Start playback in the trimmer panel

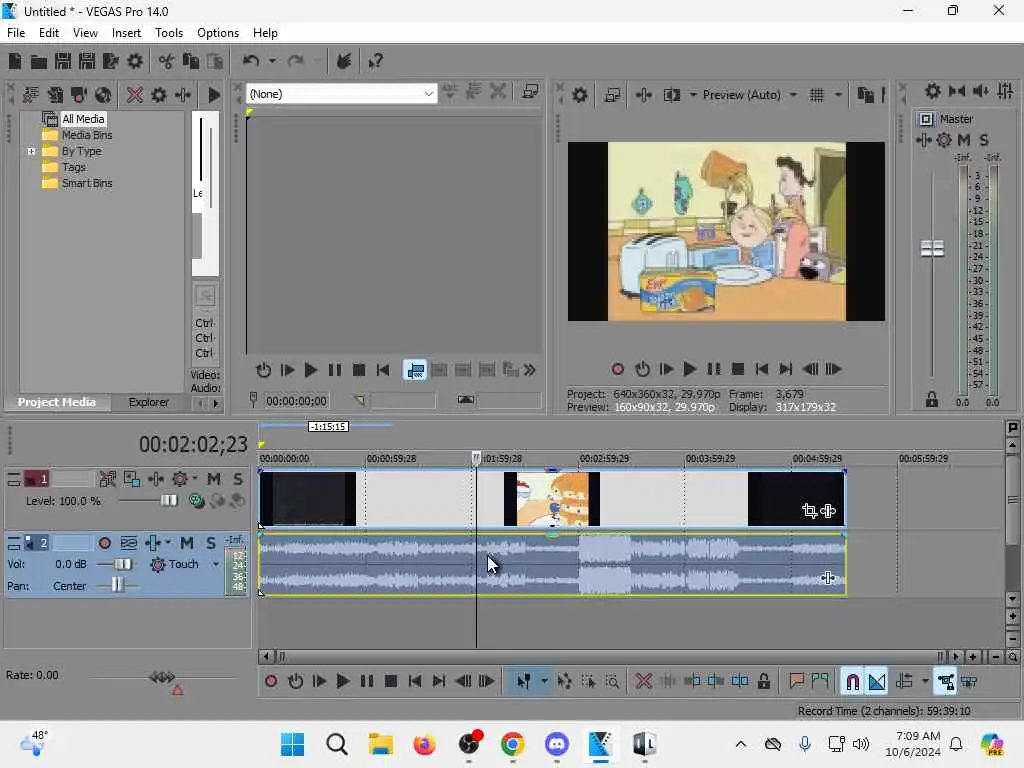pyautogui.click(x=311, y=370)
